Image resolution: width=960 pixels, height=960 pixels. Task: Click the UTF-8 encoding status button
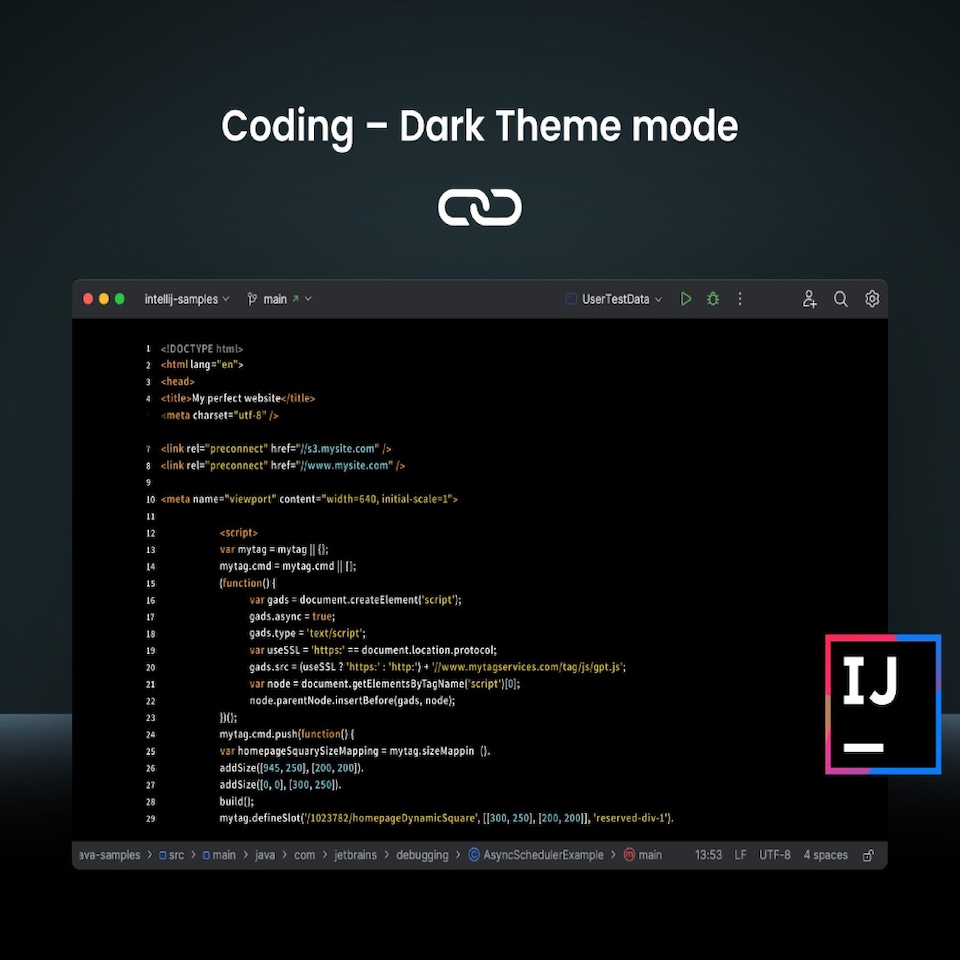click(x=775, y=855)
